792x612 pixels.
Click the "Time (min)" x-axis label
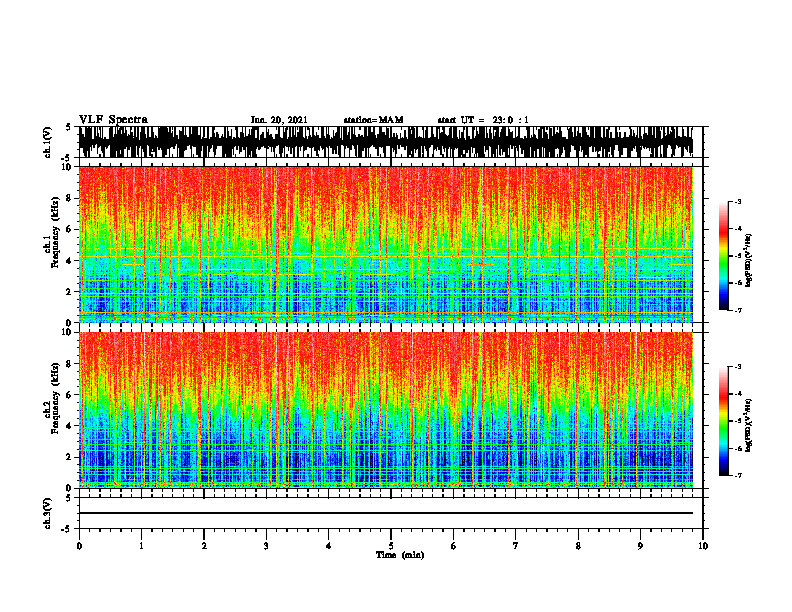tap(400, 555)
